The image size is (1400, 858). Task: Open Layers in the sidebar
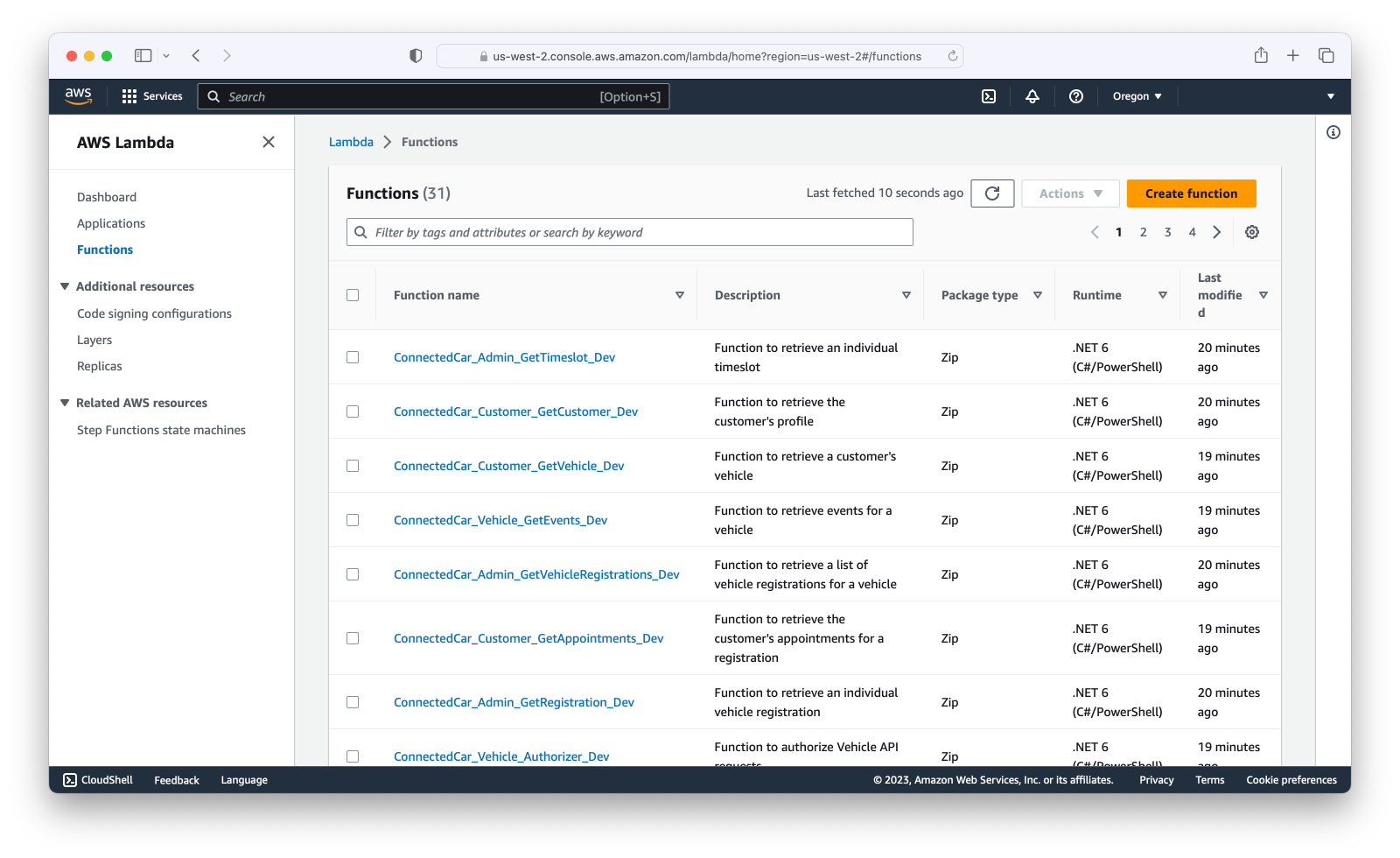[x=94, y=340]
